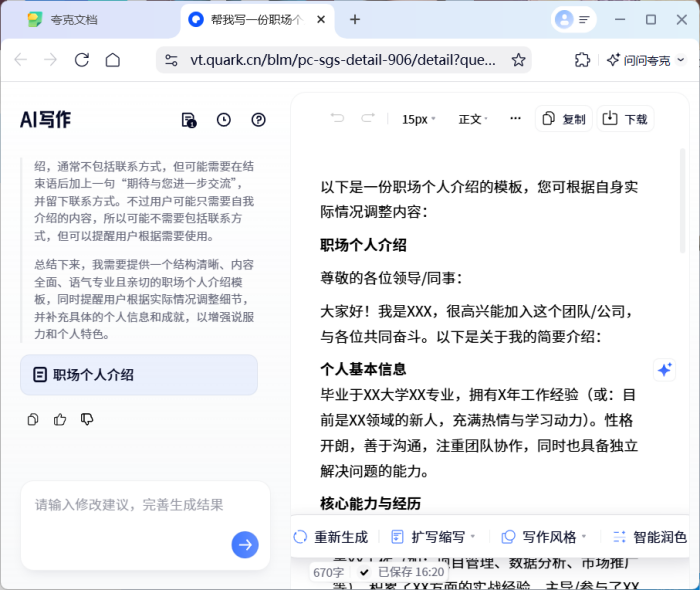
Task: Click the help question mark icon
Action: pos(259,120)
